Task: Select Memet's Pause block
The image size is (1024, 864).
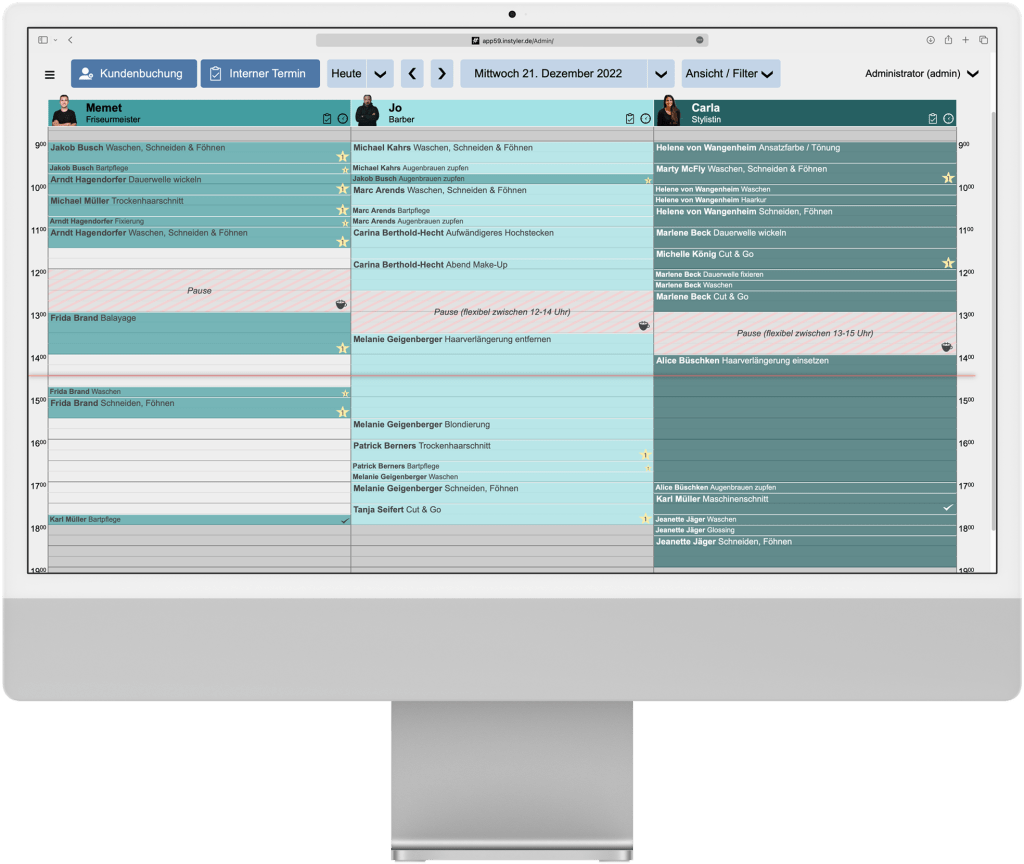Action: pos(199,291)
